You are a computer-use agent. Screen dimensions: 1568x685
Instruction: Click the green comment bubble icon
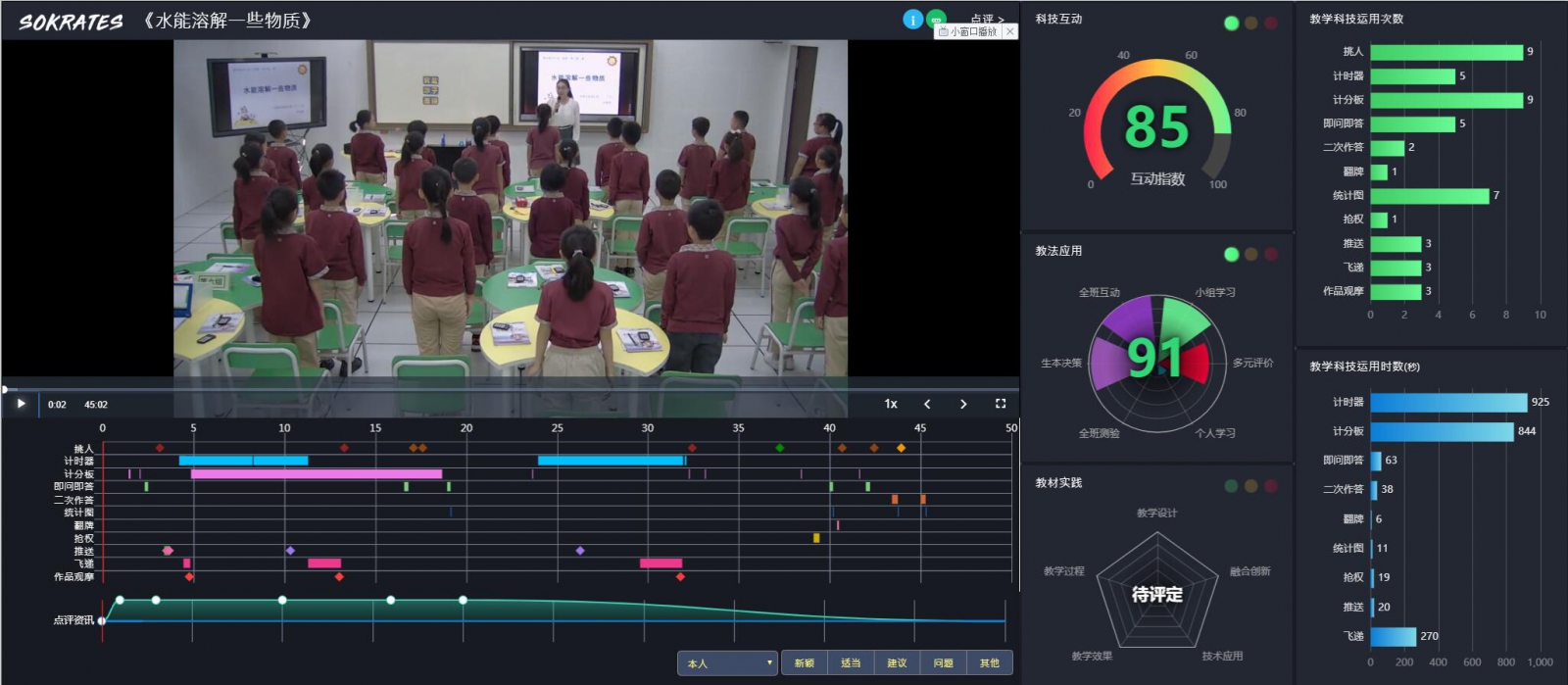coord(936,17)
